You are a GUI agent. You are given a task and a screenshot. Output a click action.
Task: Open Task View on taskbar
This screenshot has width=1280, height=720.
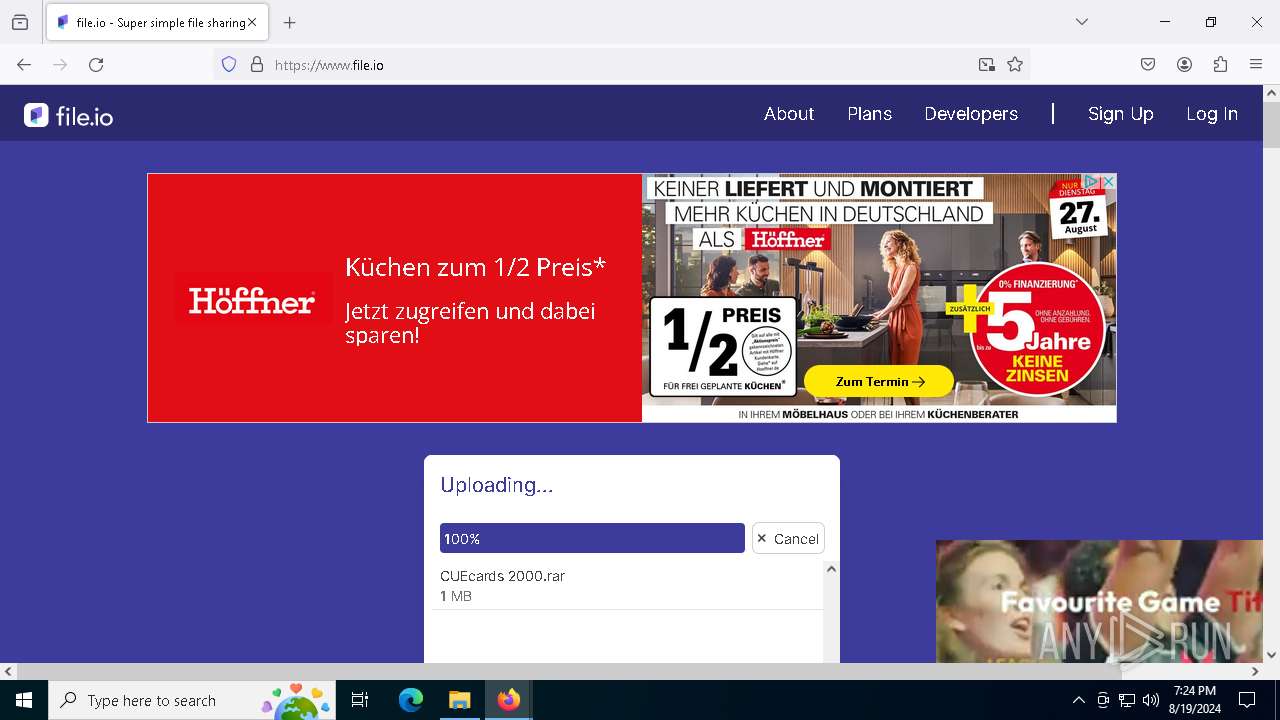[x=360, y=700]
